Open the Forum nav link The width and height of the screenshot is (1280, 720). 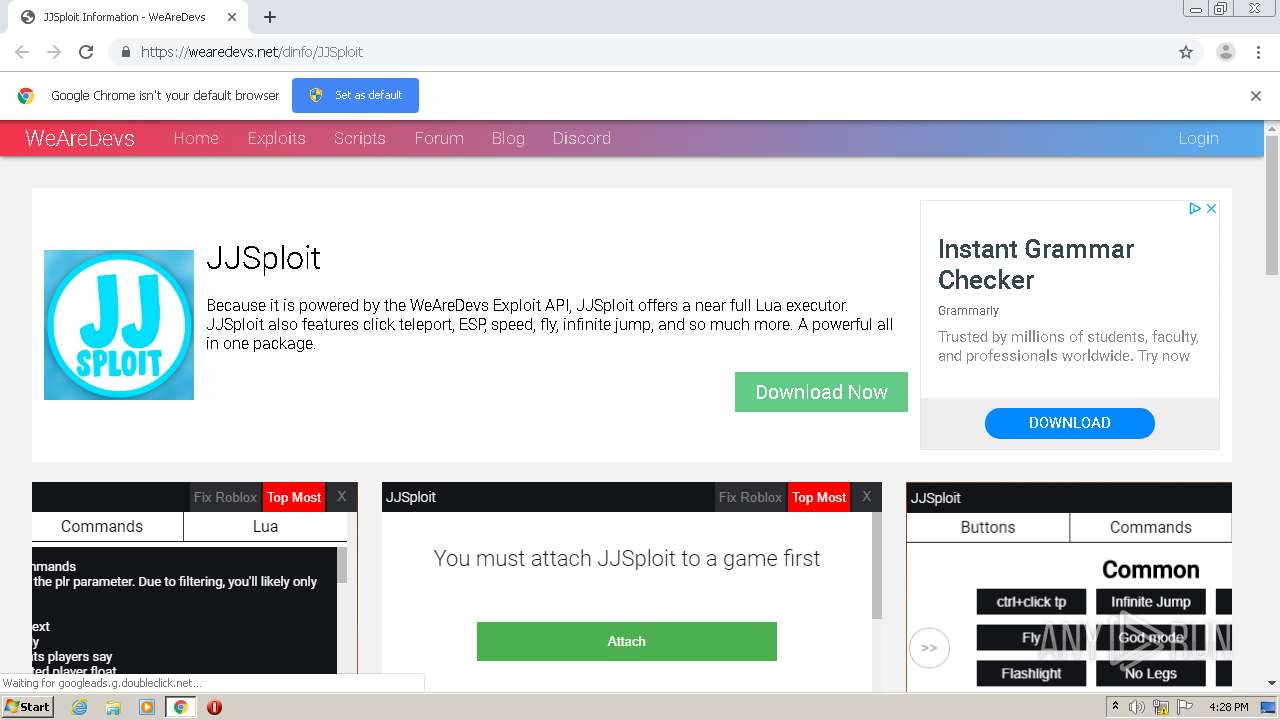[x=439, y=138]
